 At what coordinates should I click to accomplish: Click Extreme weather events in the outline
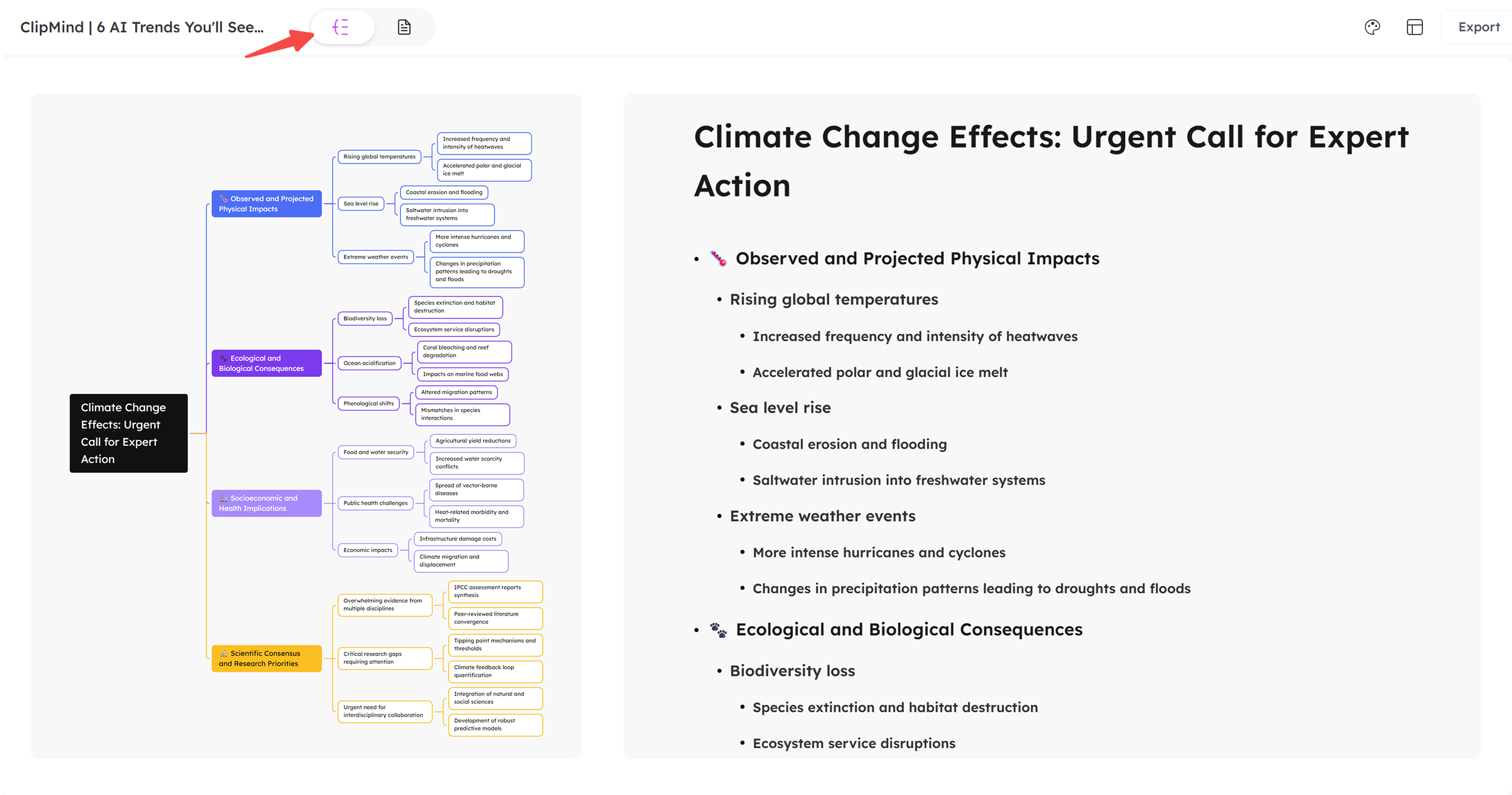click(822, 516)
